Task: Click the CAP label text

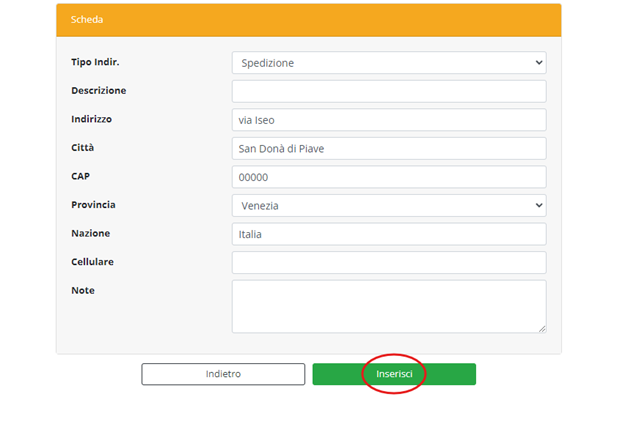Action: tap(82, 176)
